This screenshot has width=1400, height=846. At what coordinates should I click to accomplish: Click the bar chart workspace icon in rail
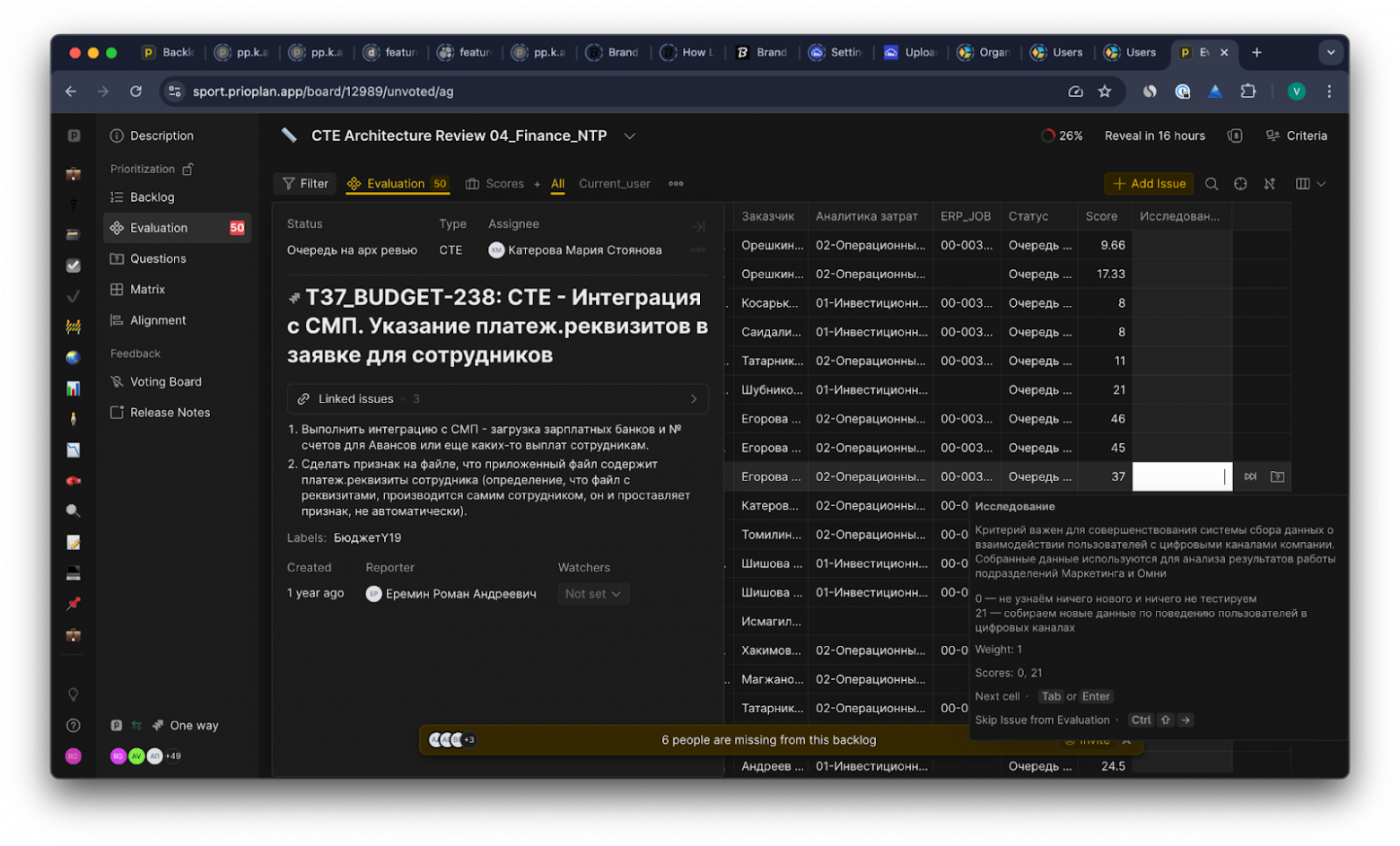point(74,388)
